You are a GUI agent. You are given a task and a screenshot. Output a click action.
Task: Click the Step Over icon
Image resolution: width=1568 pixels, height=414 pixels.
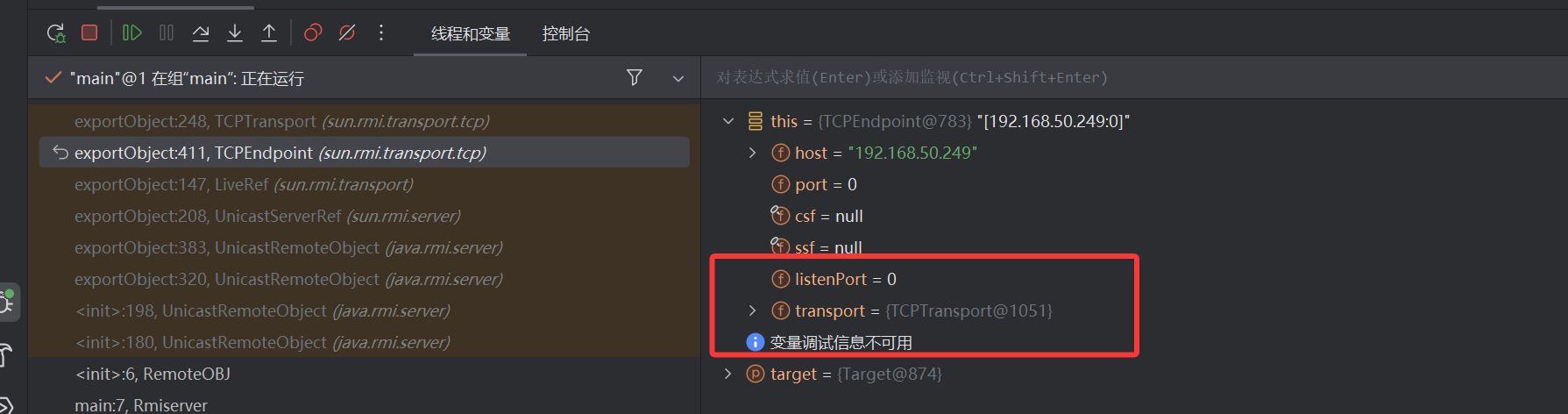pos(201,33)
